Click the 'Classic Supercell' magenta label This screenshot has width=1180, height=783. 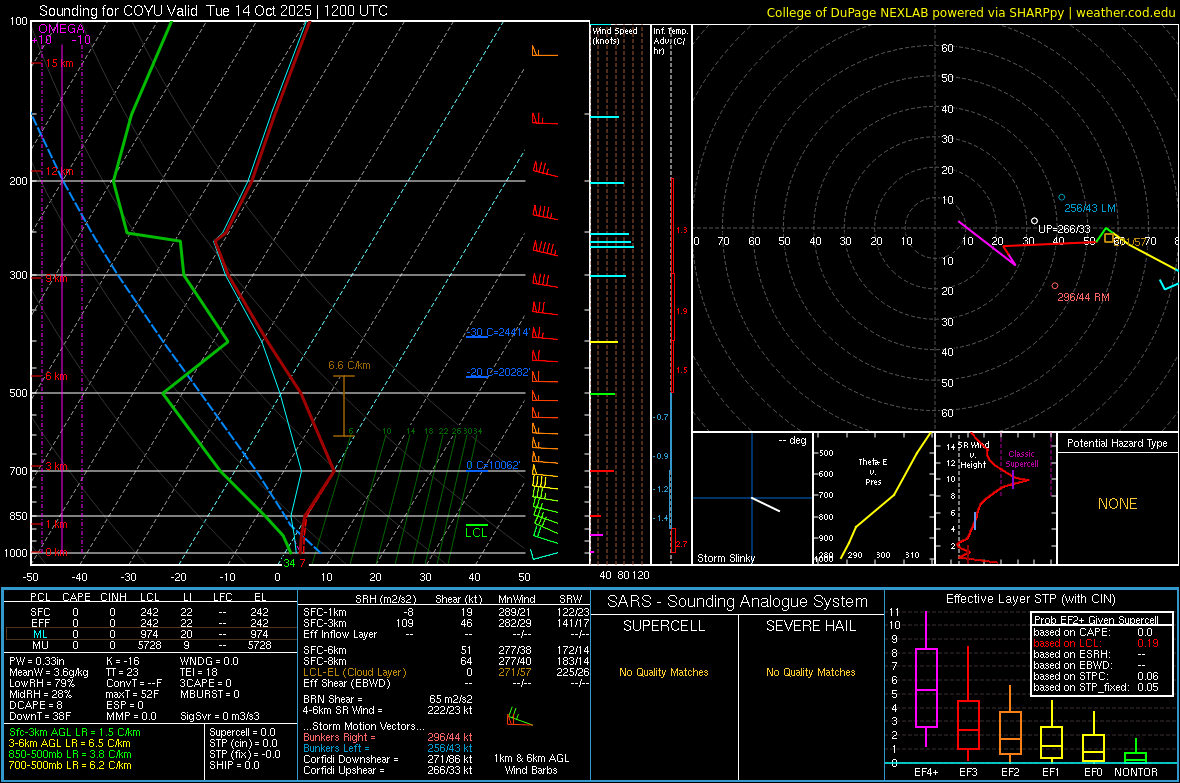[1022, 459]
